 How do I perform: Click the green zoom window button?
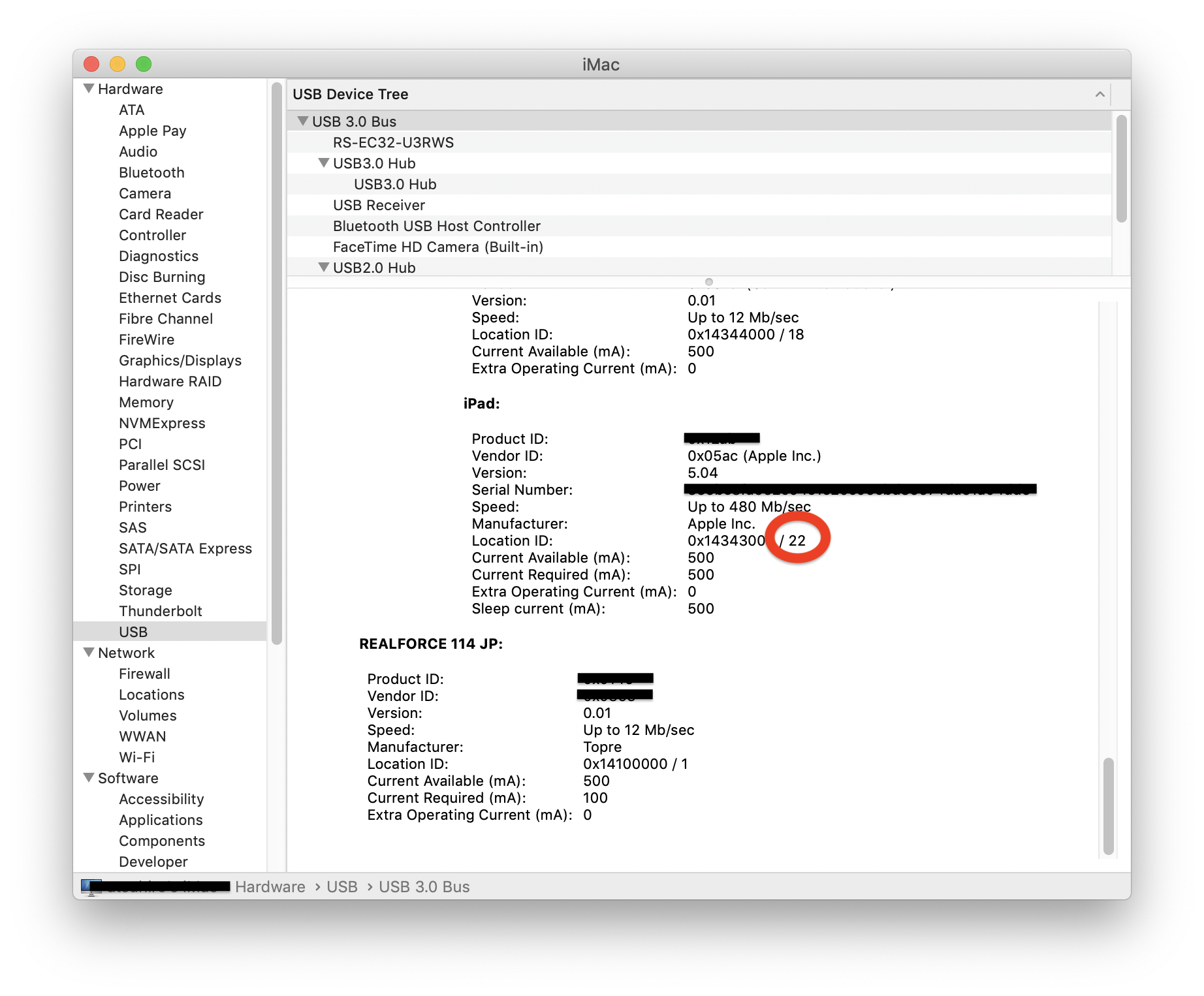click(144, 64)
